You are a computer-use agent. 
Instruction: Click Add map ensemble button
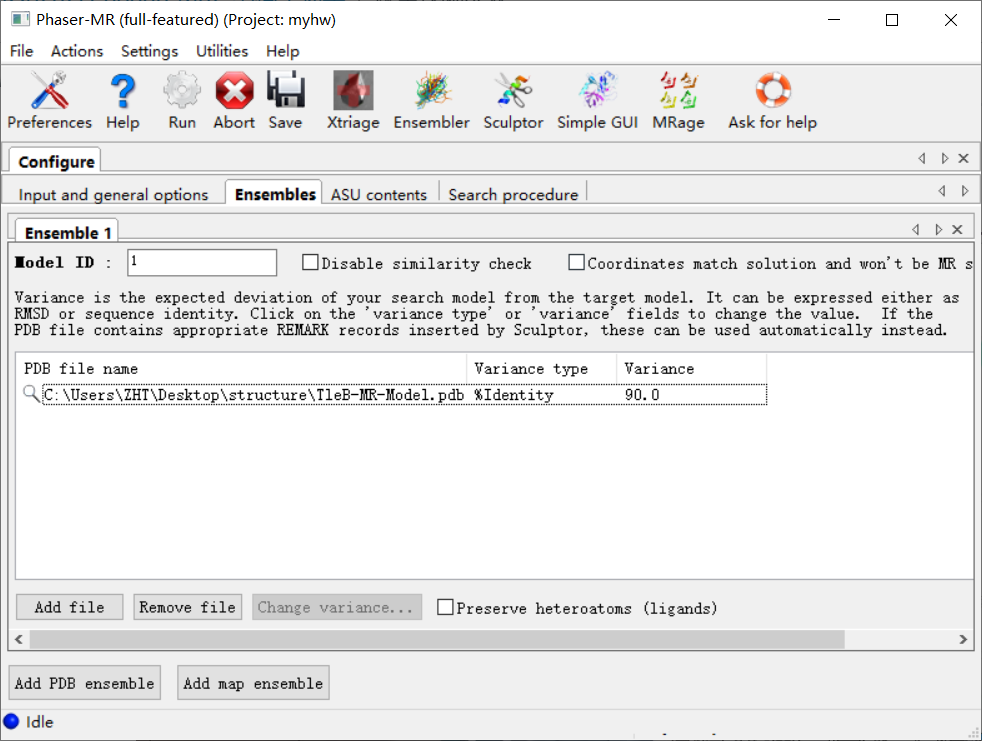[x=253, y=683]
